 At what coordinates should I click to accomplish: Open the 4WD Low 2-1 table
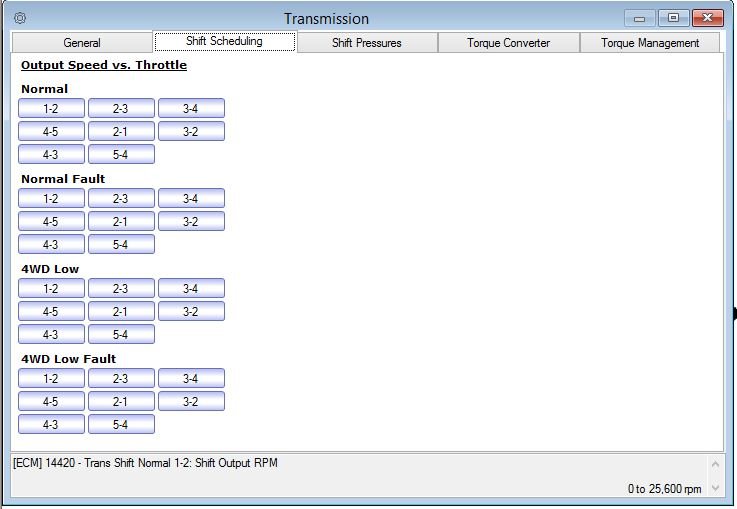point(121,312)
